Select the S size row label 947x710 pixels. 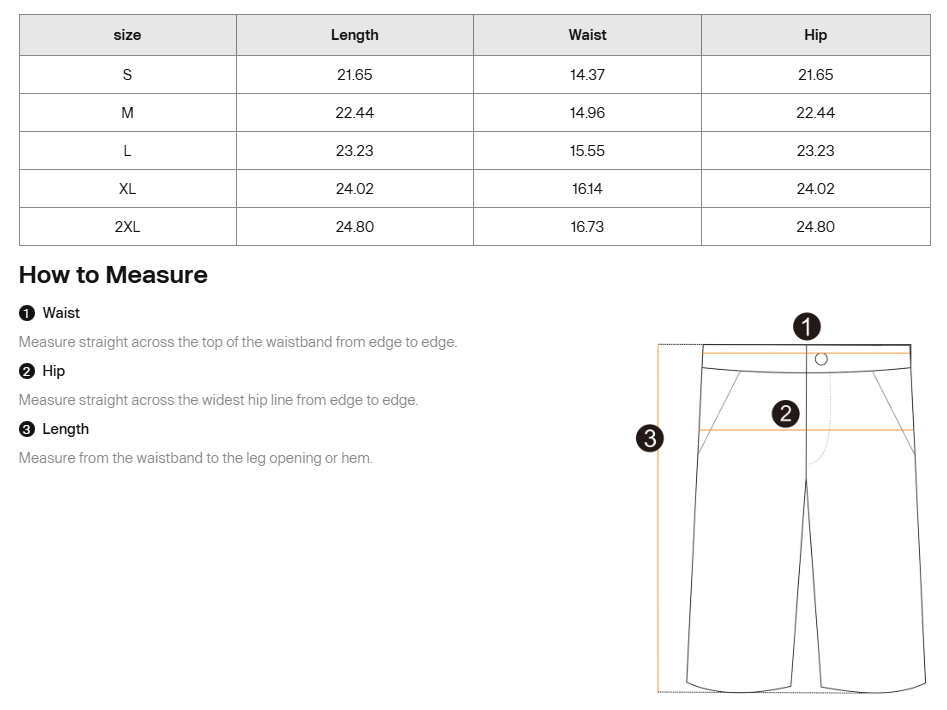[127, 75]
